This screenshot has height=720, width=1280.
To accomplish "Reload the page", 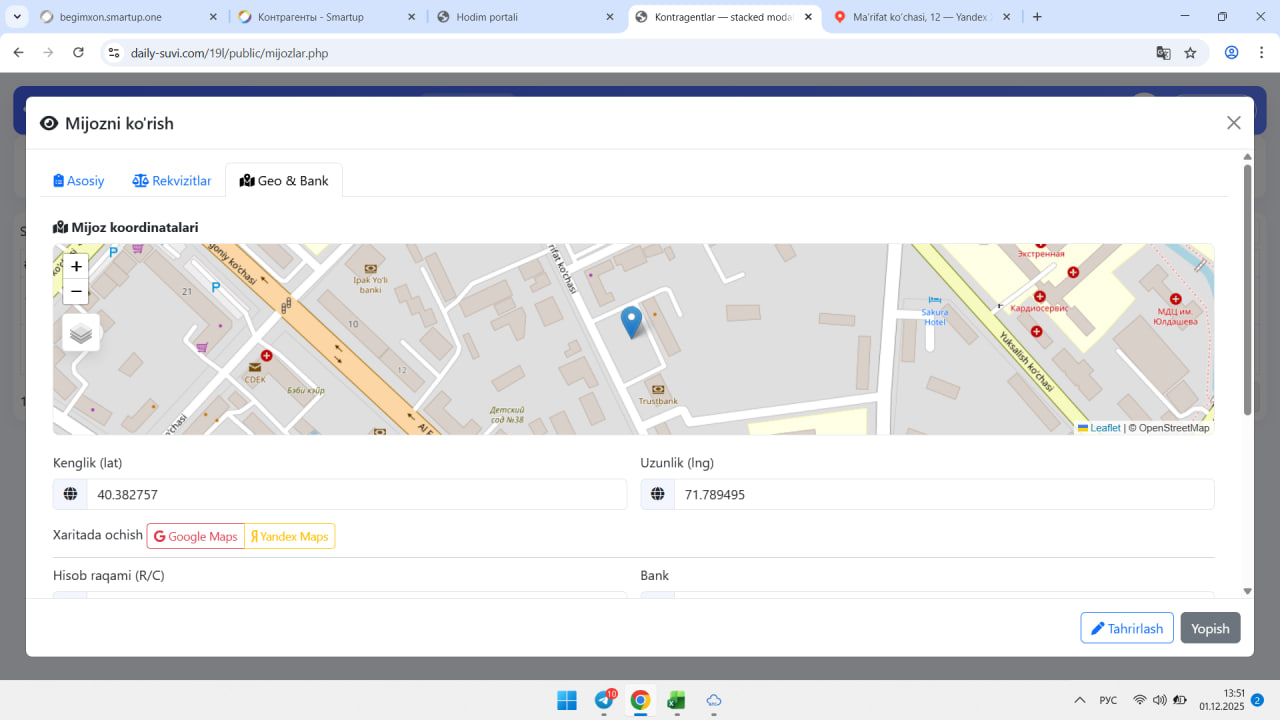I will point(79,53).
